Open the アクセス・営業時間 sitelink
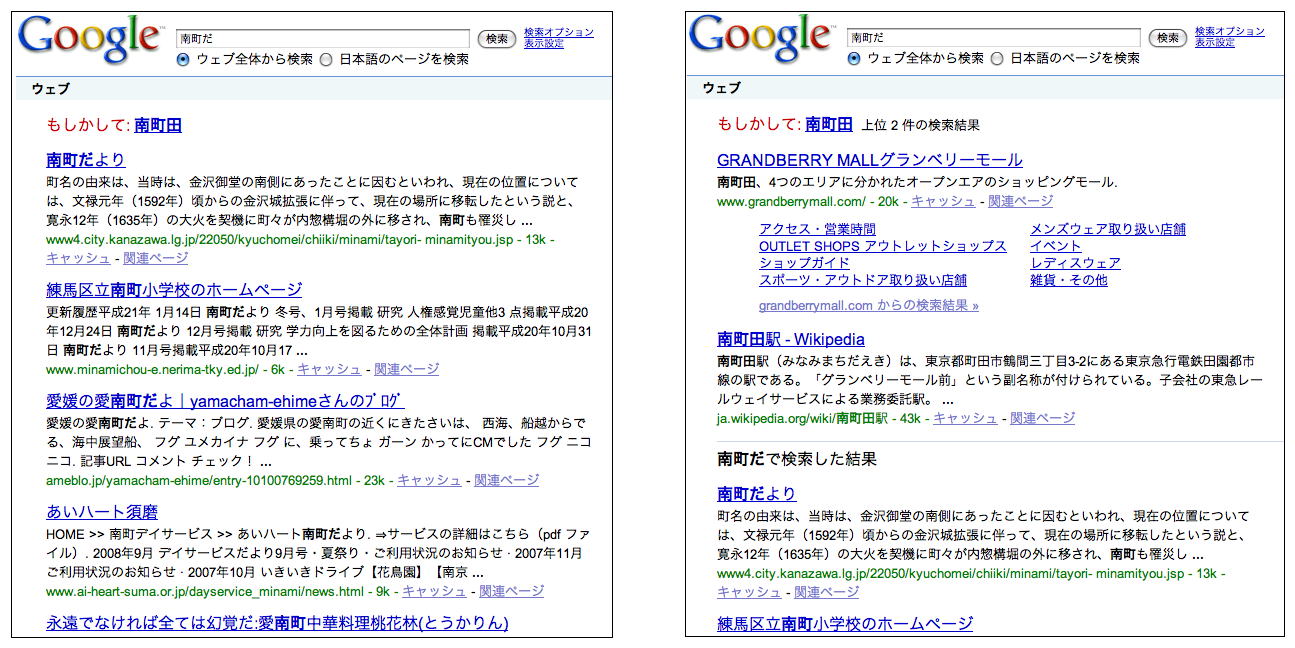Screen dimensions: 1295x648 (x=817, y=229)
